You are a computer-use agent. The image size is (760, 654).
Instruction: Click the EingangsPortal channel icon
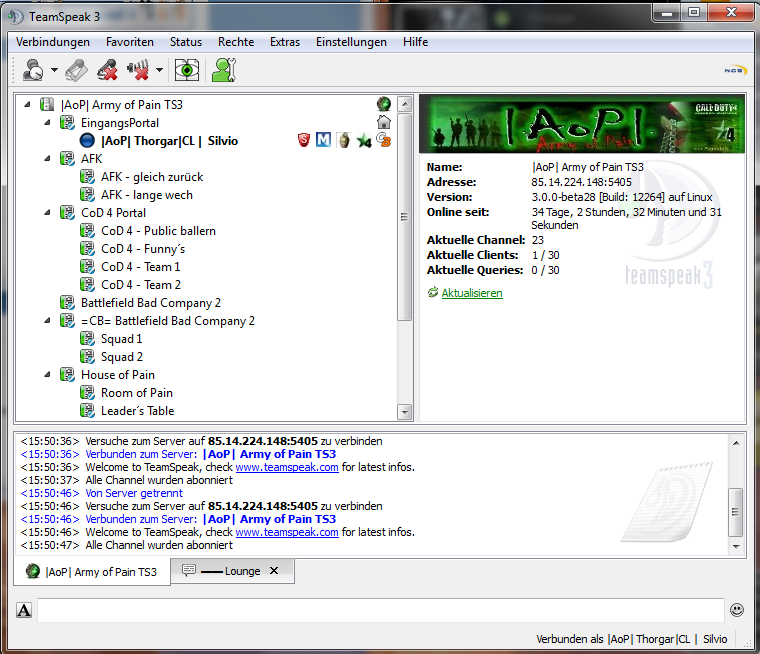coord(67,123)
